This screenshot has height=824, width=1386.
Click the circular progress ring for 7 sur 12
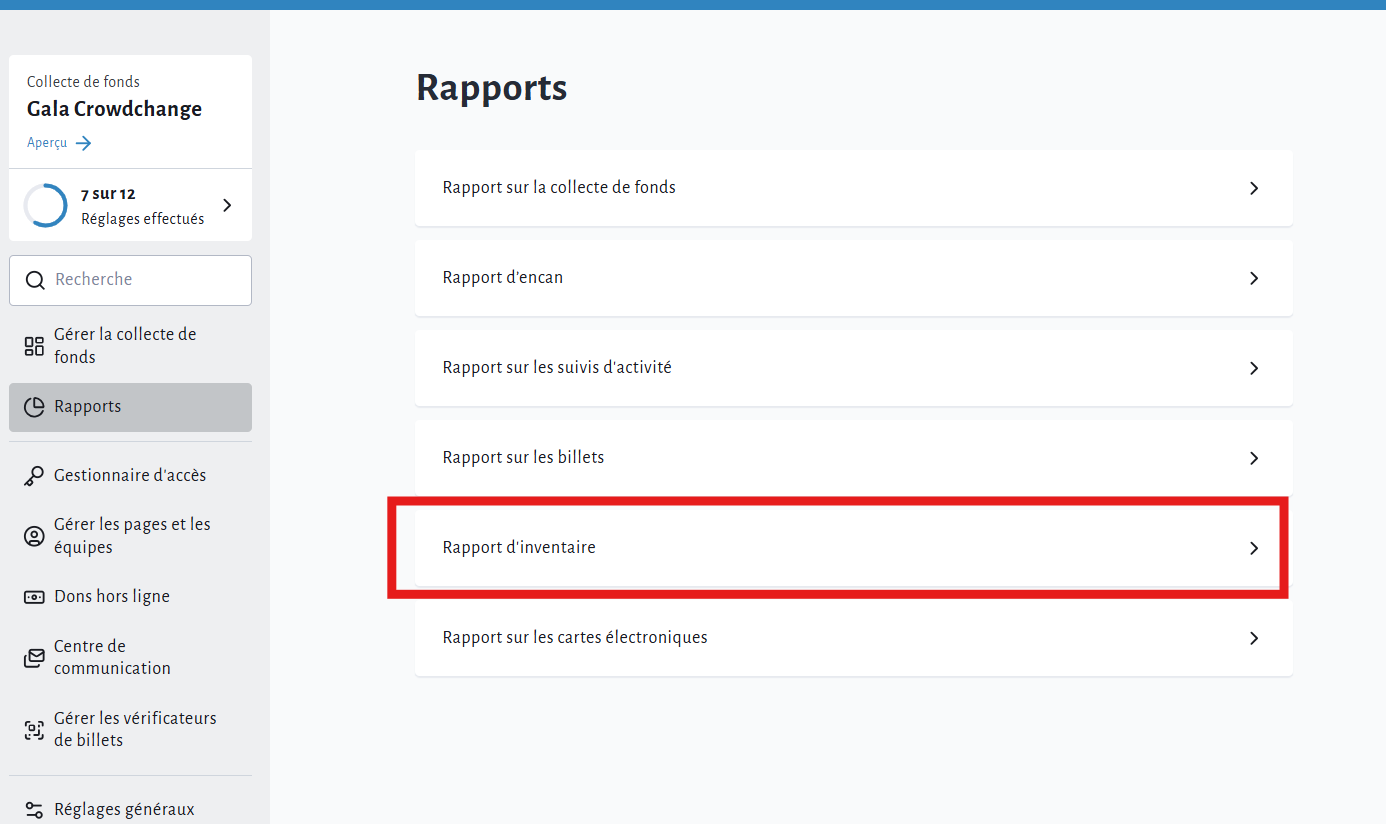[x=45, y=205]
